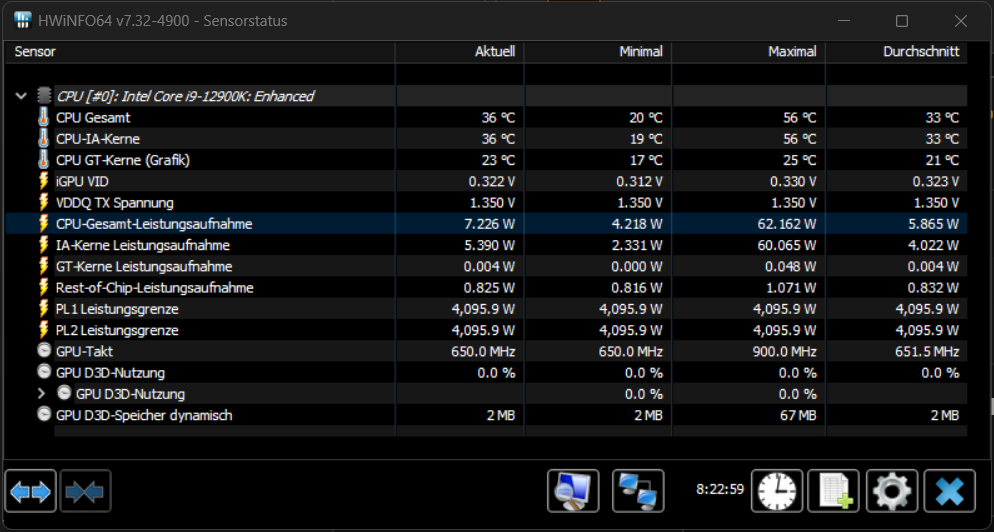Click lightning icon beside Rest-of-Chip-Leistungsaufnahme

click(x=44, y=287)
